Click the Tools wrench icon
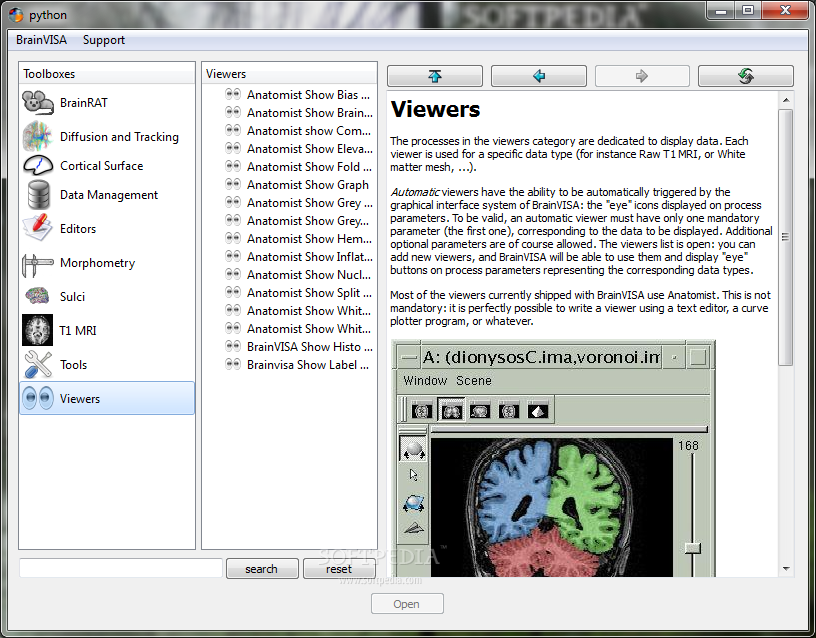Viewport: 816px width, 638px height. [x=38, y=364]
